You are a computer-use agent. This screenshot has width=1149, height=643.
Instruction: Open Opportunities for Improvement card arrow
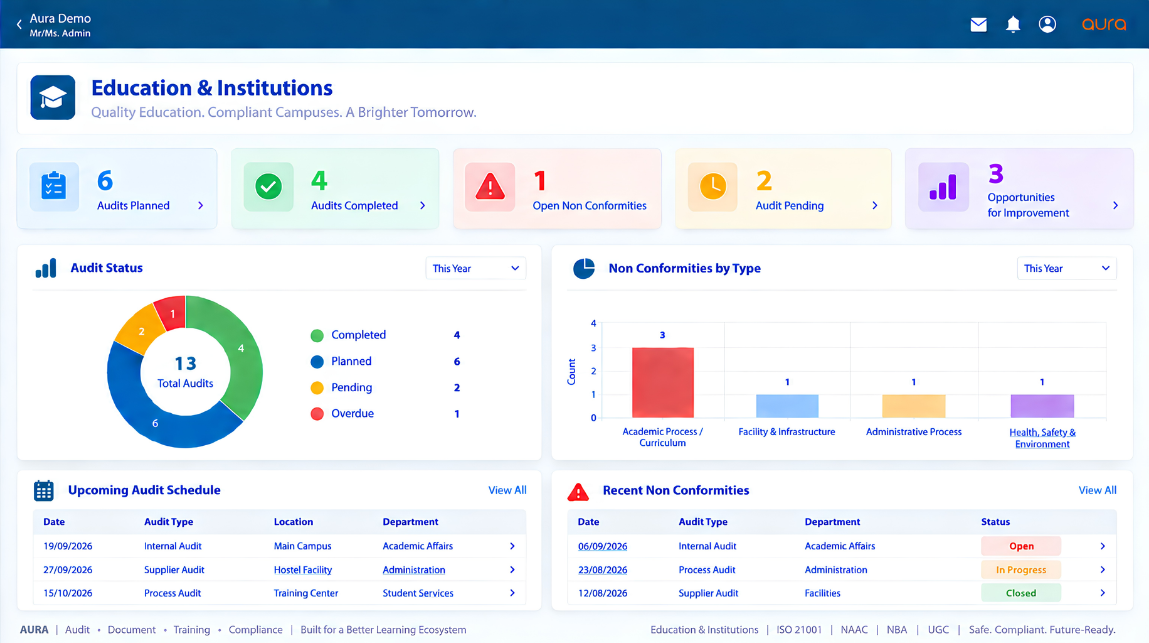click(x=1115, y=206)
